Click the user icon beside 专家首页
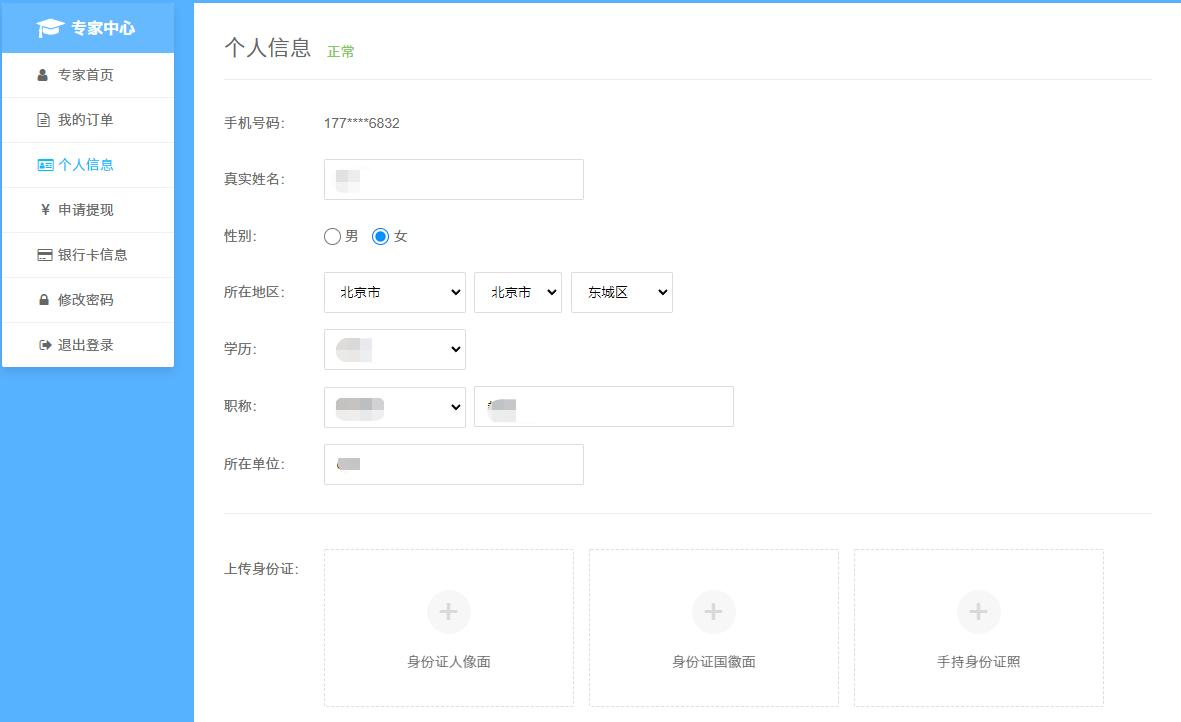Image resolution: width=1181 pixels, height=722 pixels. (x=43, y=75)
